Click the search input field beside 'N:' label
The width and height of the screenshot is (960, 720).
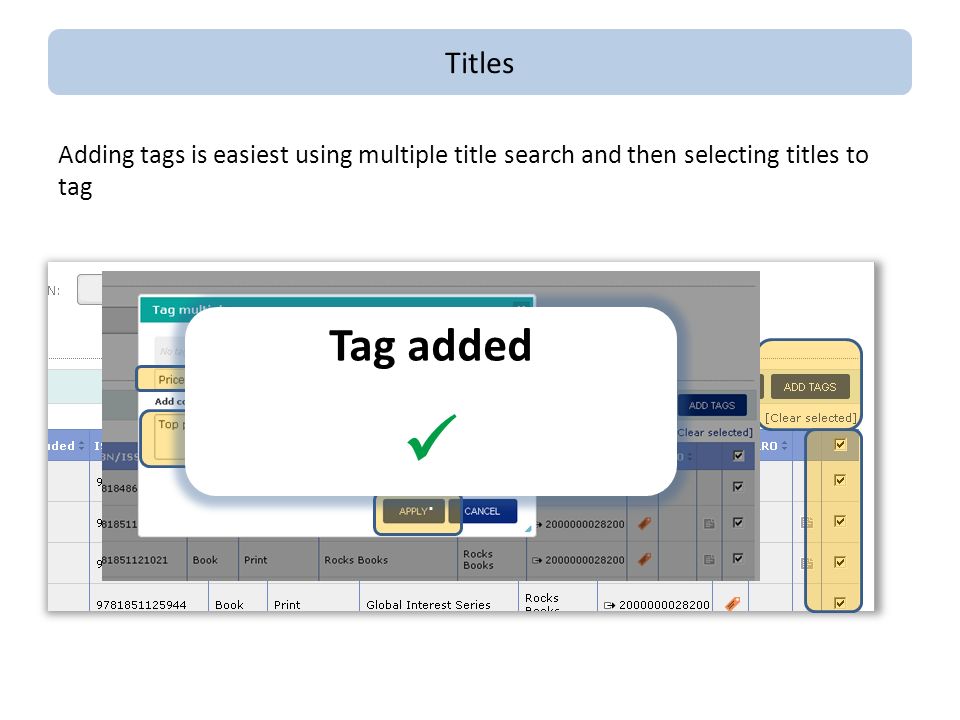[x=89, y=290]
